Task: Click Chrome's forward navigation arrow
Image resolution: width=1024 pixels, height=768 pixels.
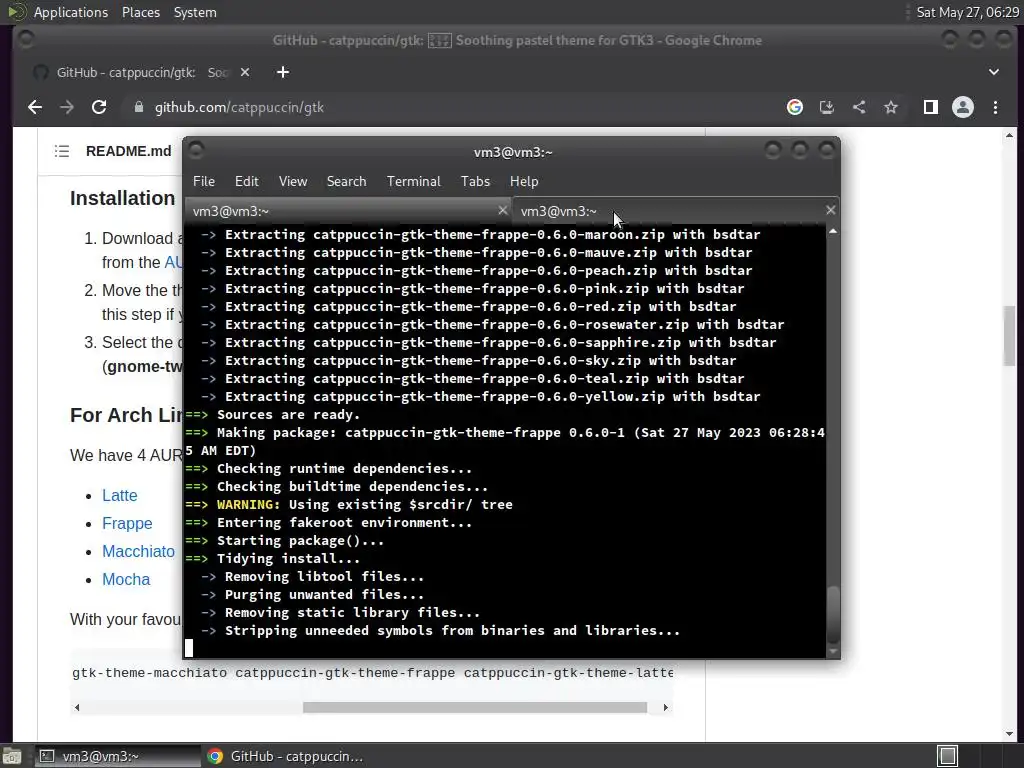Action: click(x=67, y=108)
